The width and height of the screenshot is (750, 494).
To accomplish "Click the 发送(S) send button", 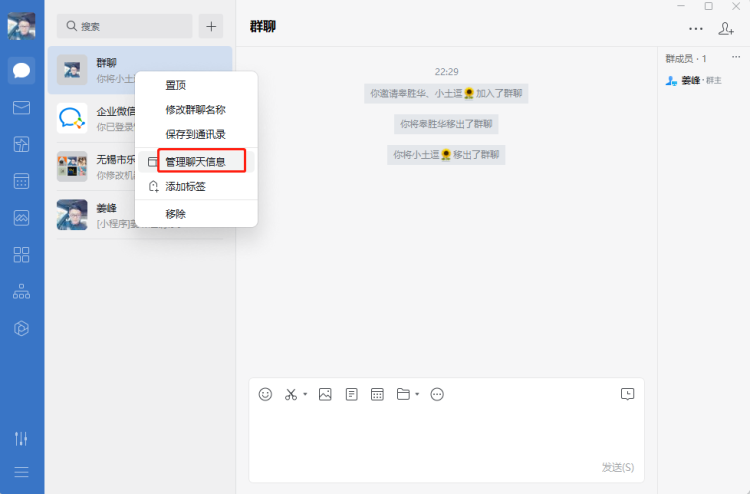I will click(x=618, y=467).
